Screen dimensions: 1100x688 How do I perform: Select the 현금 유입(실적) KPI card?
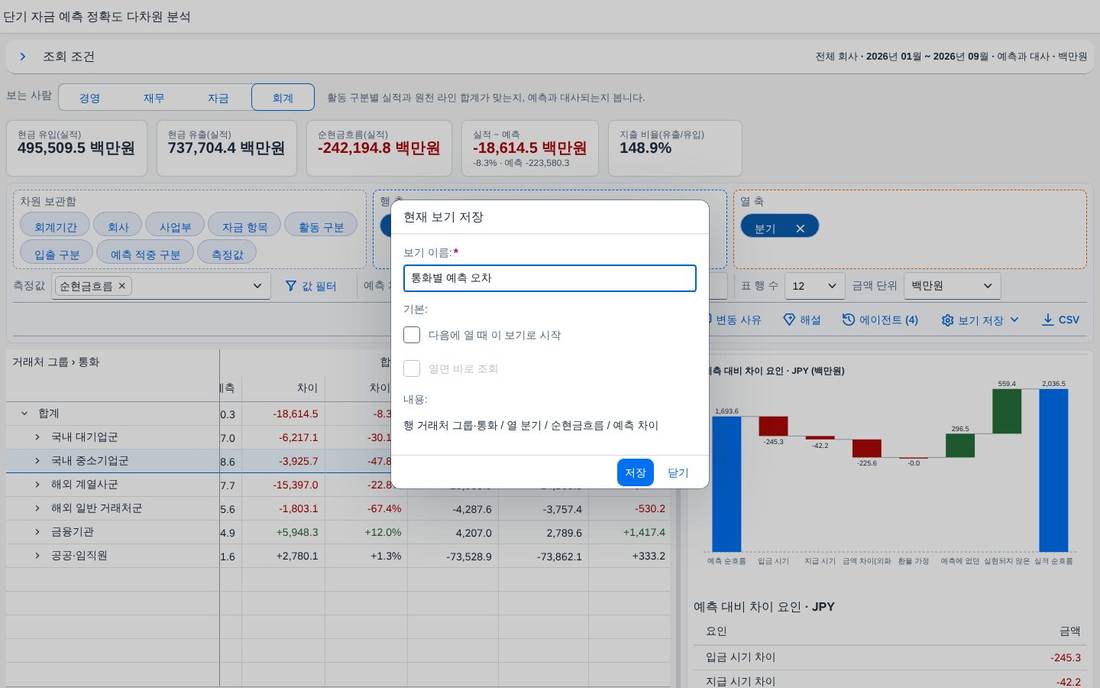[x=76, y=148]
